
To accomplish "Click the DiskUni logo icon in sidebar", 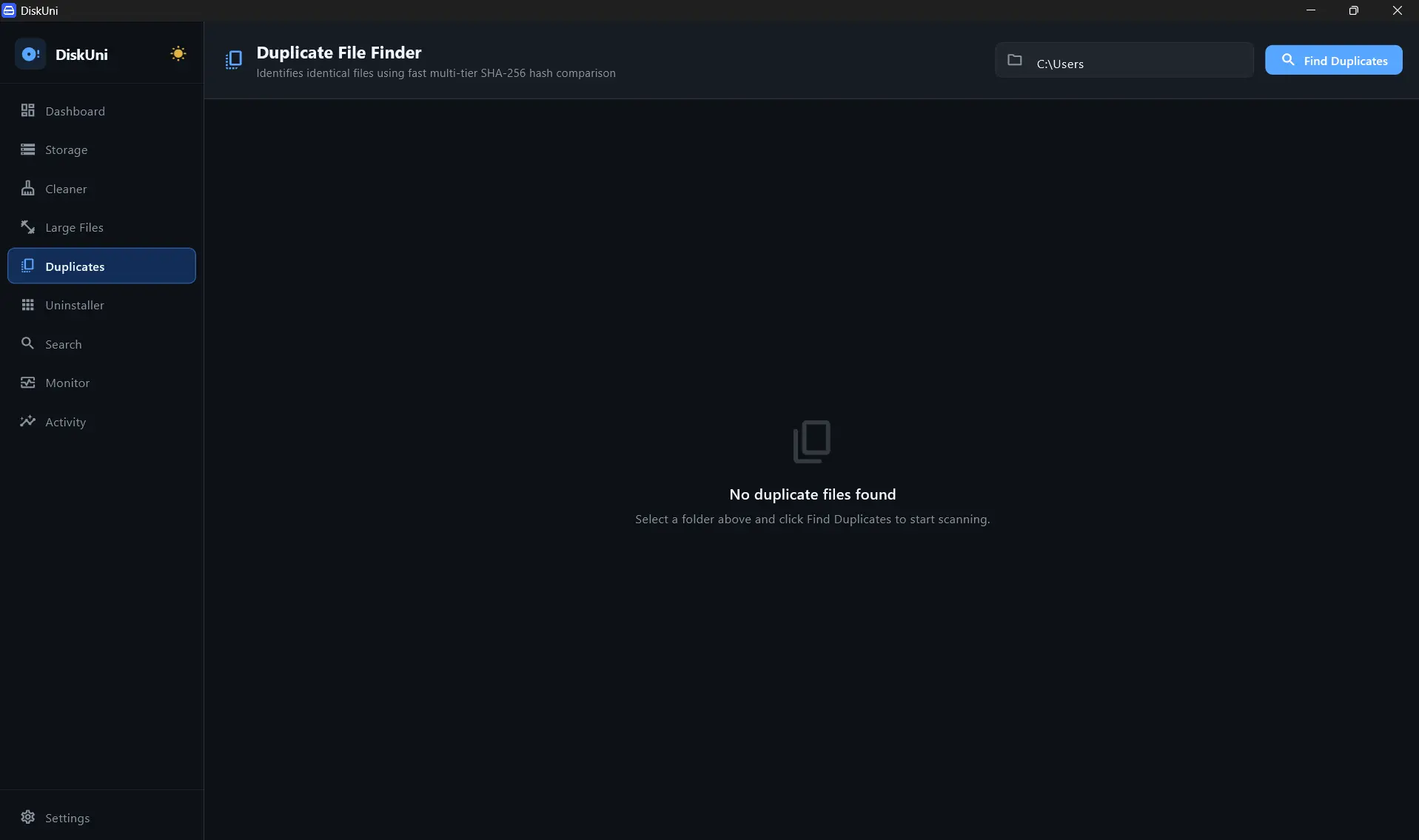I will [x=30, y=54].
